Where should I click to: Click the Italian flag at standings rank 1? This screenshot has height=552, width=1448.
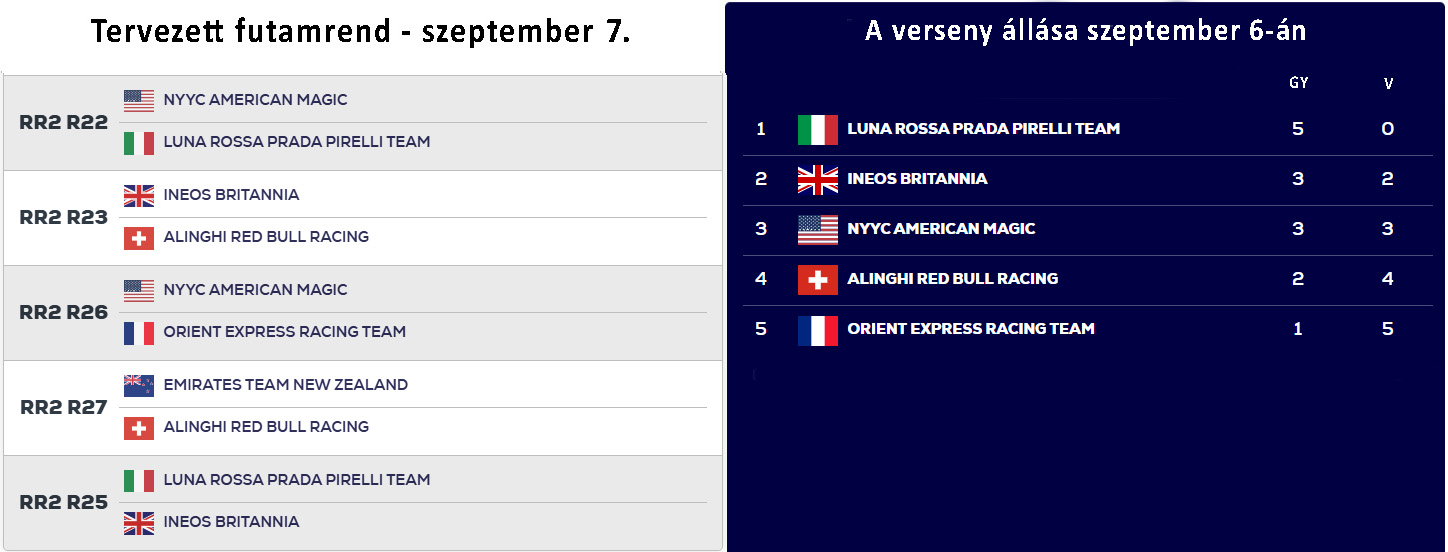point(818,130)
